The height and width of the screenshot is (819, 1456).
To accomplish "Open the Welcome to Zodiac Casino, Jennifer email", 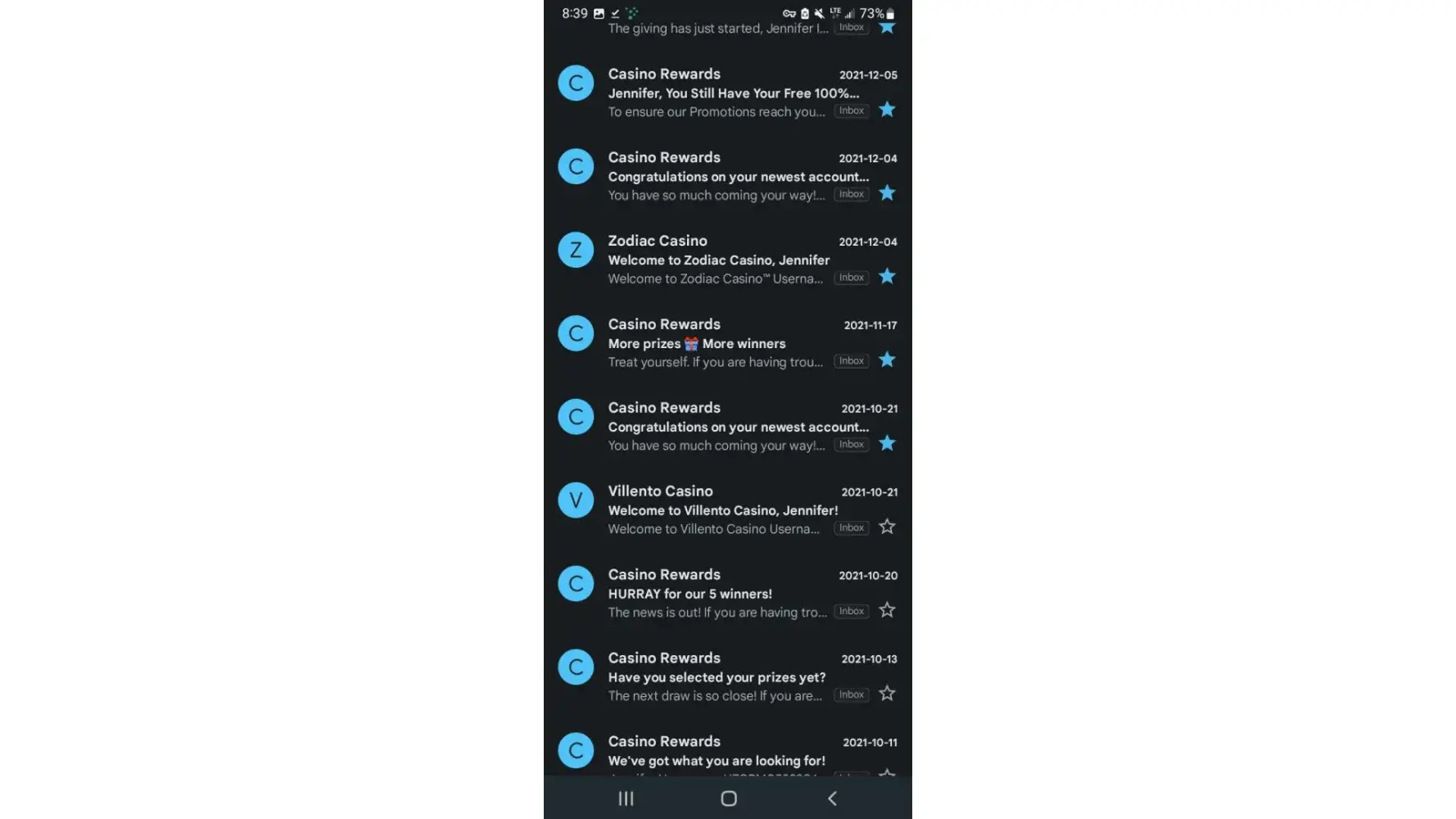I will [727, 260].
